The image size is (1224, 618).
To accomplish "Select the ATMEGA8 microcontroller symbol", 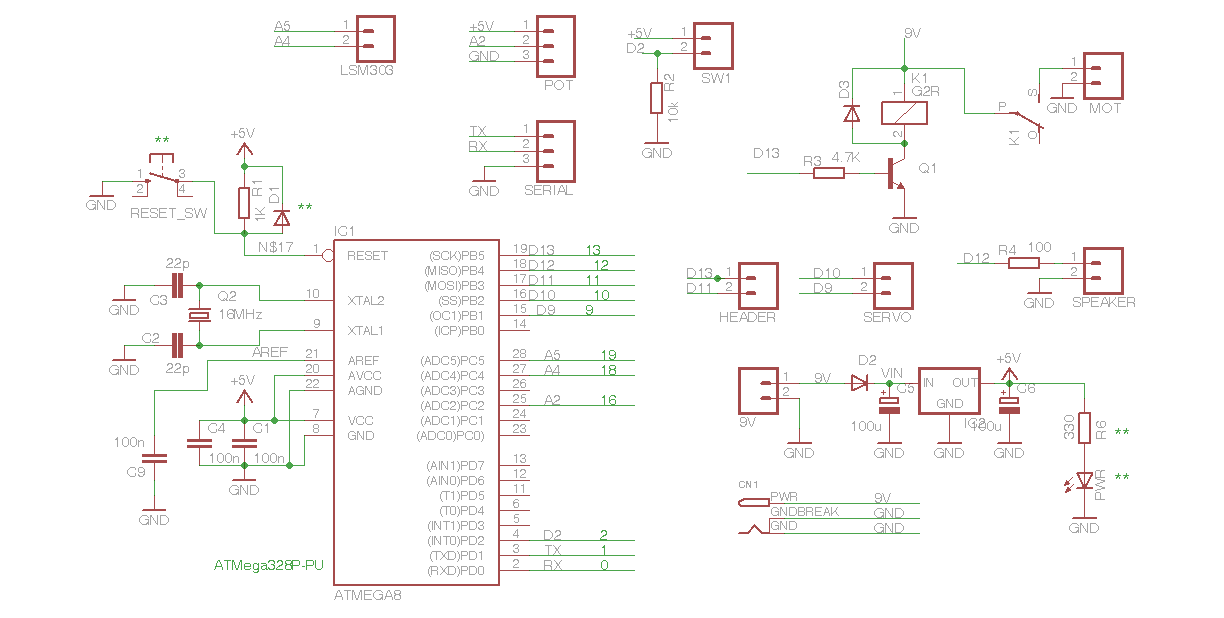I will tap(417, 410).
